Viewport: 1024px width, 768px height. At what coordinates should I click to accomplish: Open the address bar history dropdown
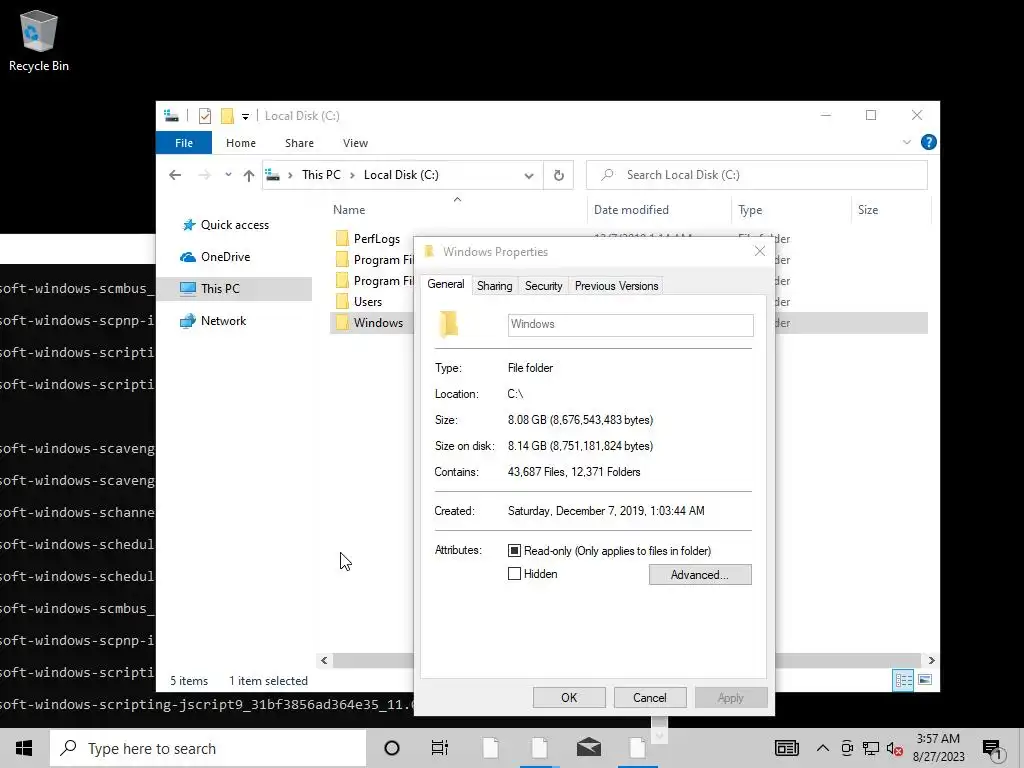(x=529, y=176)
